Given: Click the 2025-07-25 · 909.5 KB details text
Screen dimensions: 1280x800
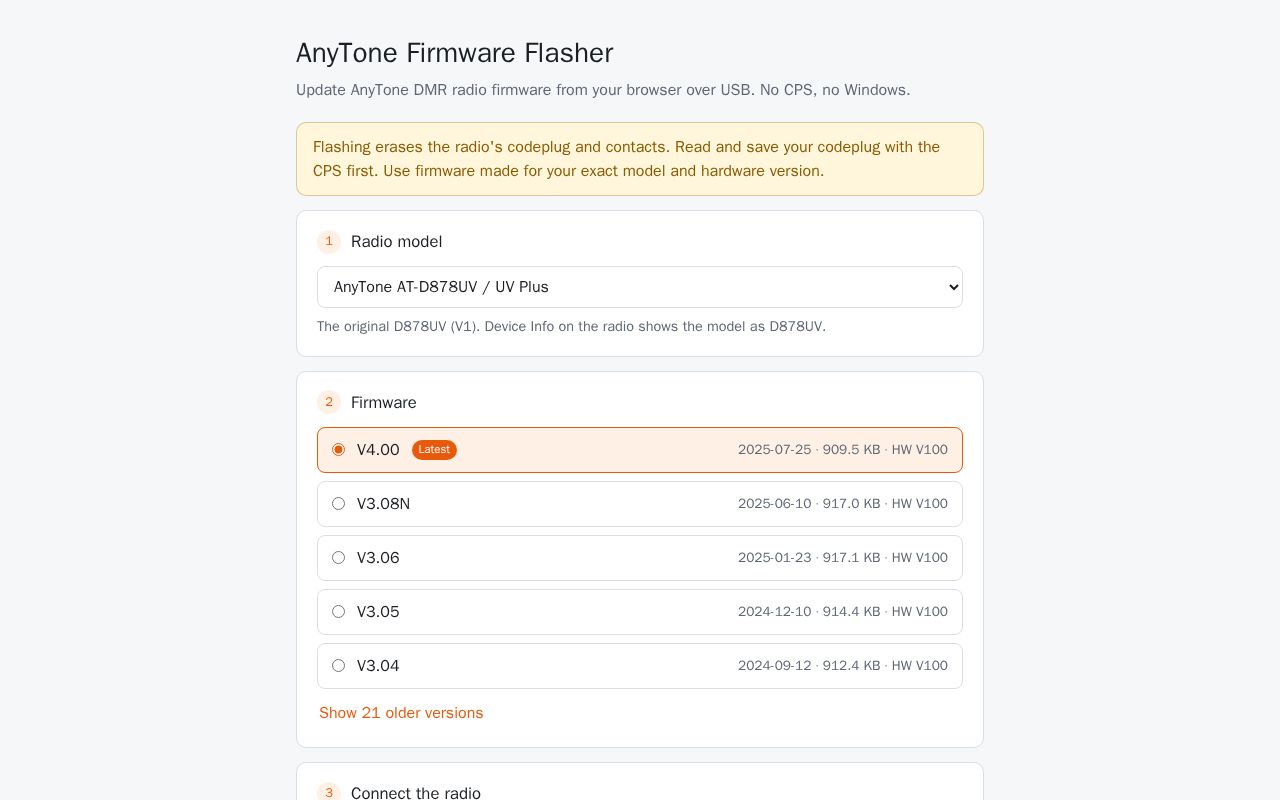Looking at the screenshot, I should click(x=843, y=450).
